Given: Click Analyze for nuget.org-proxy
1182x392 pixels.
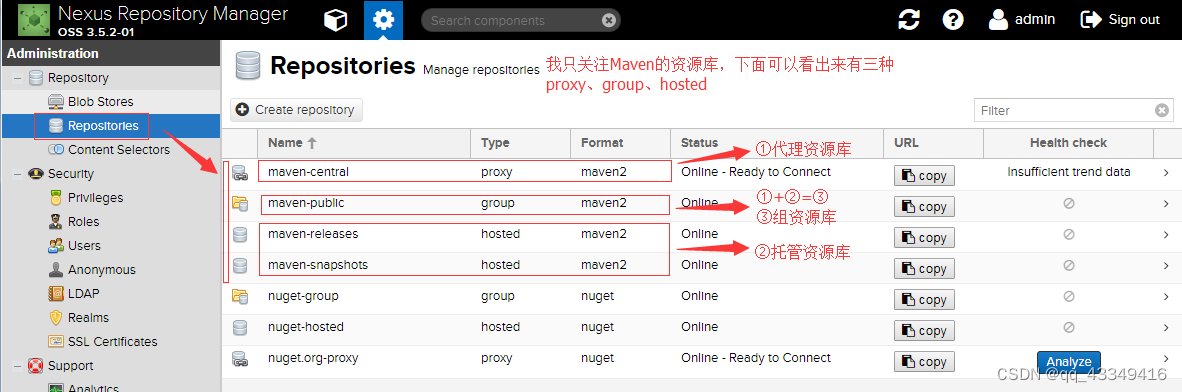Looking at the screenshot, I should (x=1068, y=361).
